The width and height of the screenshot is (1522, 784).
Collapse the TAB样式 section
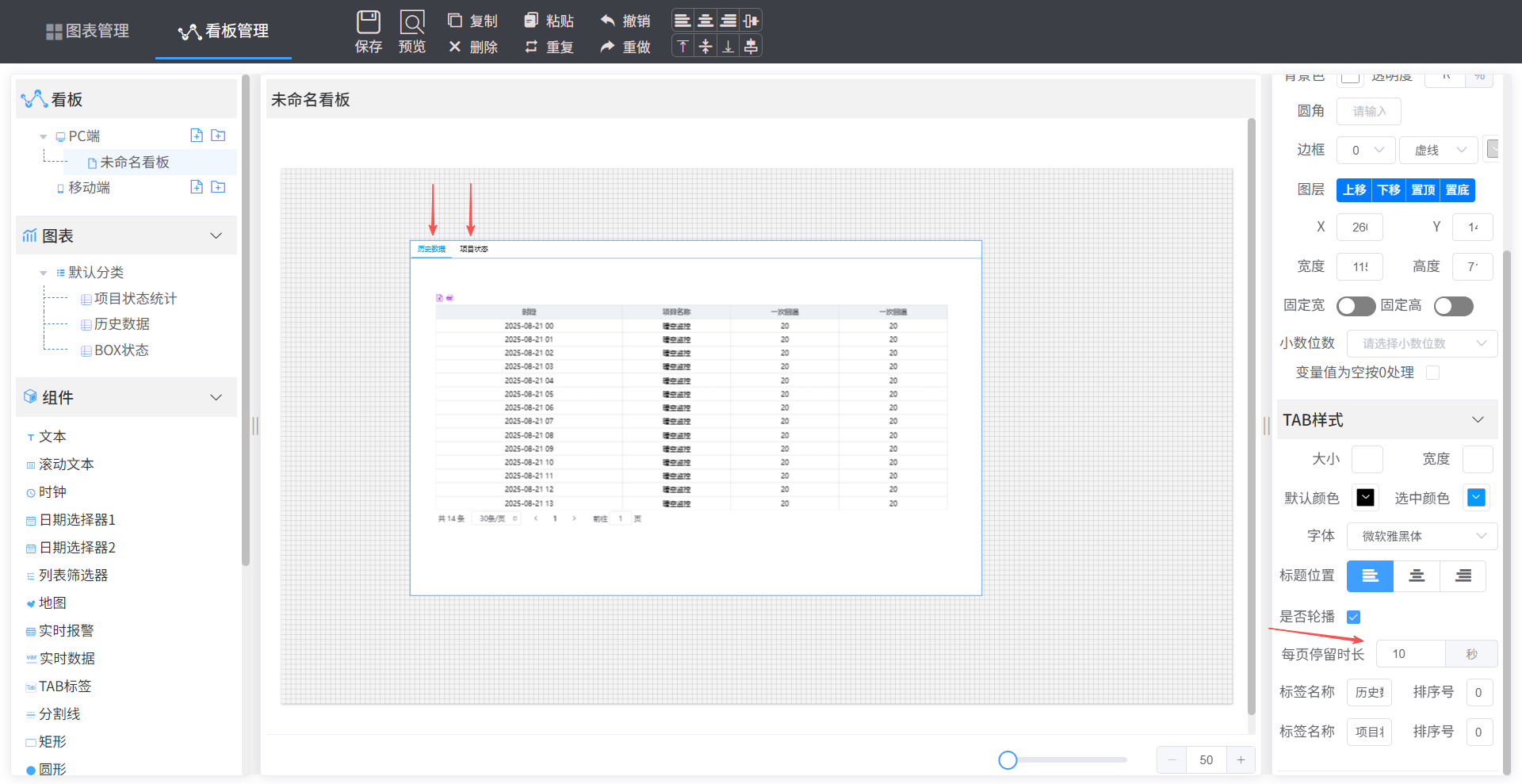pyautogui.click(x=1478, y=420)
